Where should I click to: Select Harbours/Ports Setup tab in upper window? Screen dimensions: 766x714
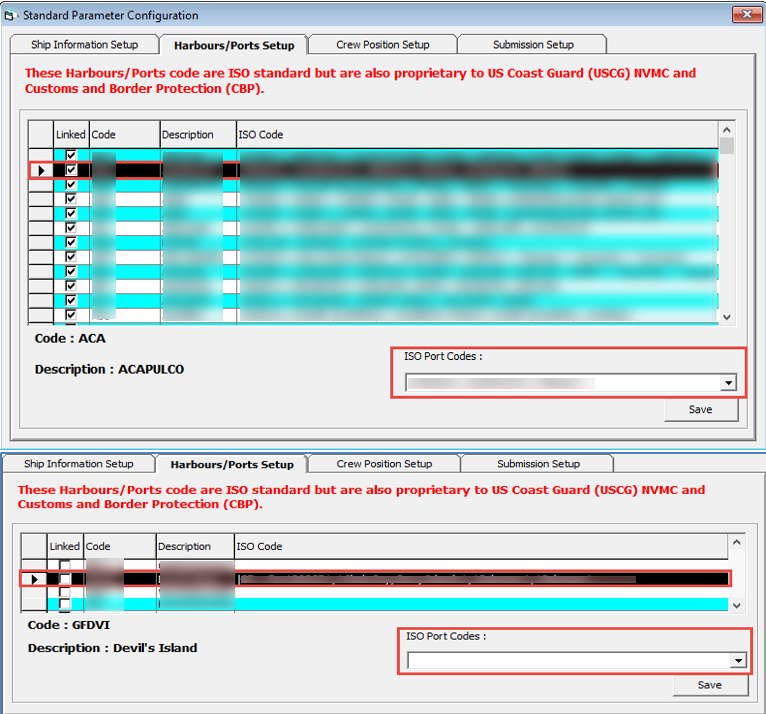click(x=234, y=45)
